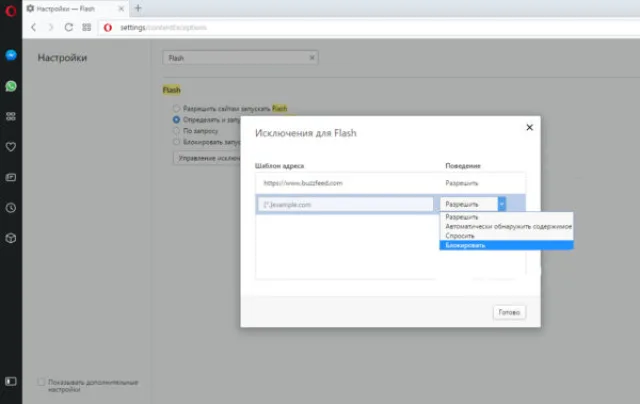Close the Flash exceptions dialog
Screen dimensions: 640x404
pos(529,127)
